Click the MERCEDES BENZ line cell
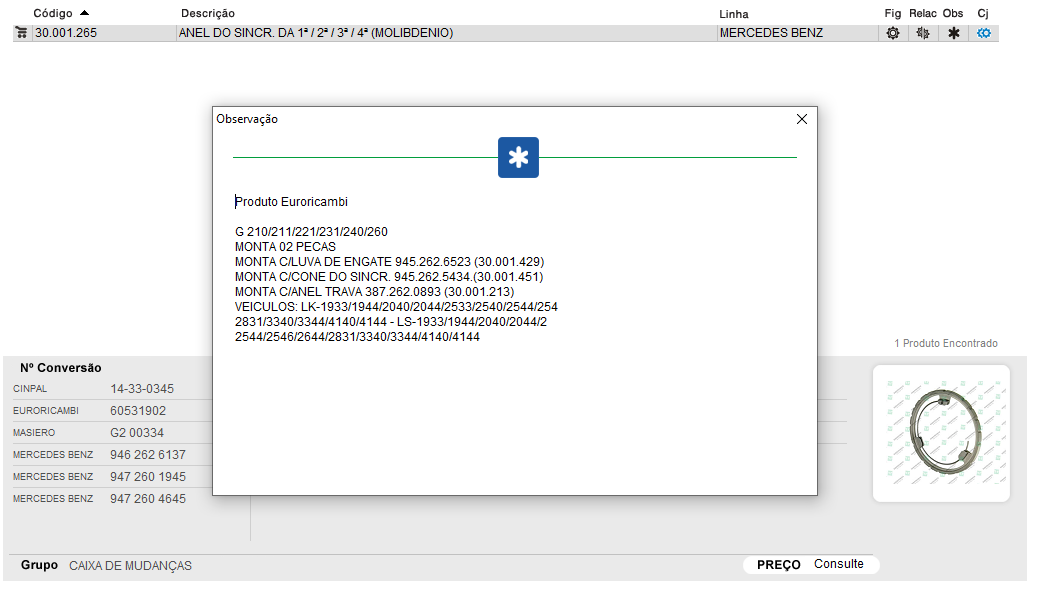This screenshot has height=593, width=1060. click(x=771, y=33)
